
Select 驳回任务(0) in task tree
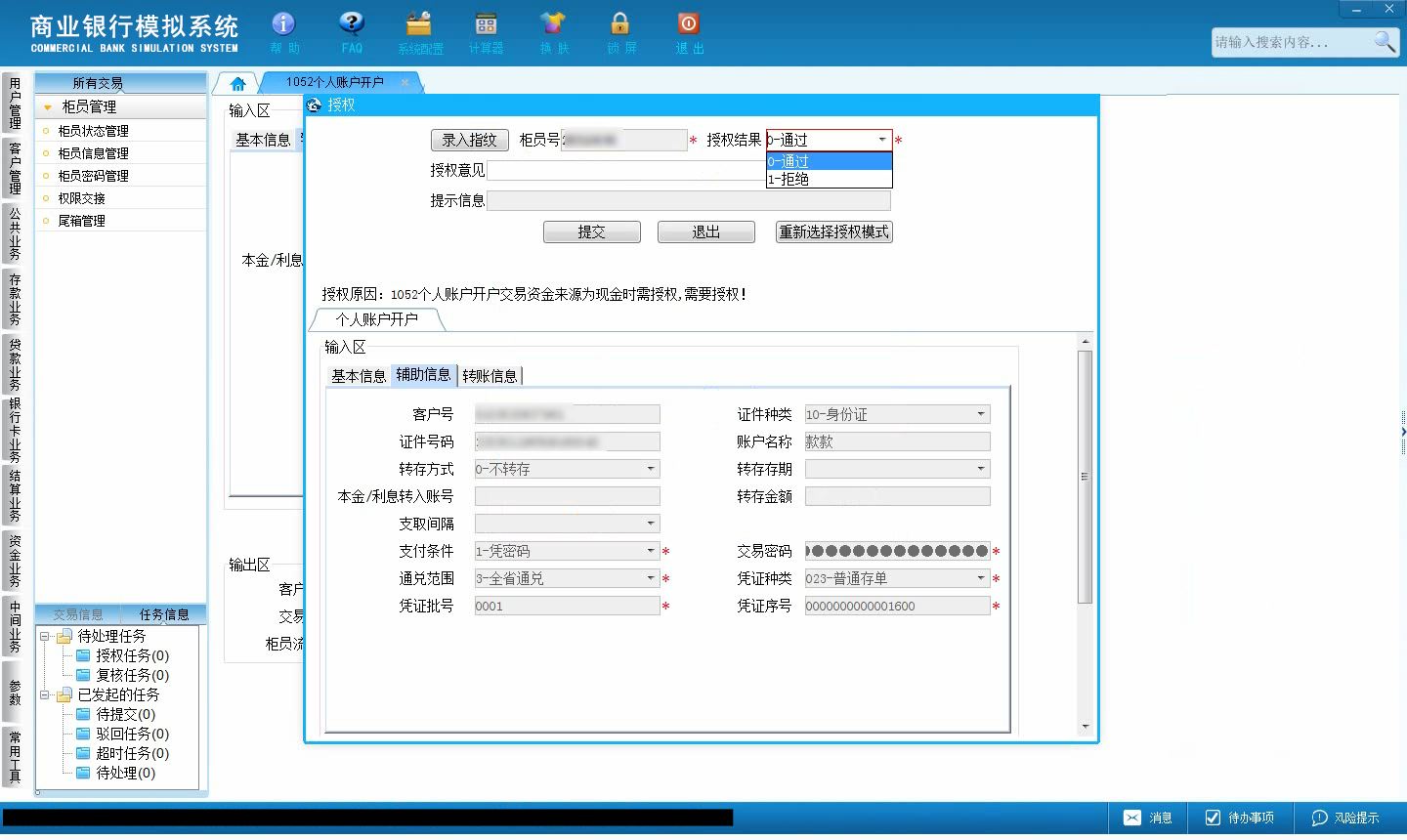coord(132,734)
